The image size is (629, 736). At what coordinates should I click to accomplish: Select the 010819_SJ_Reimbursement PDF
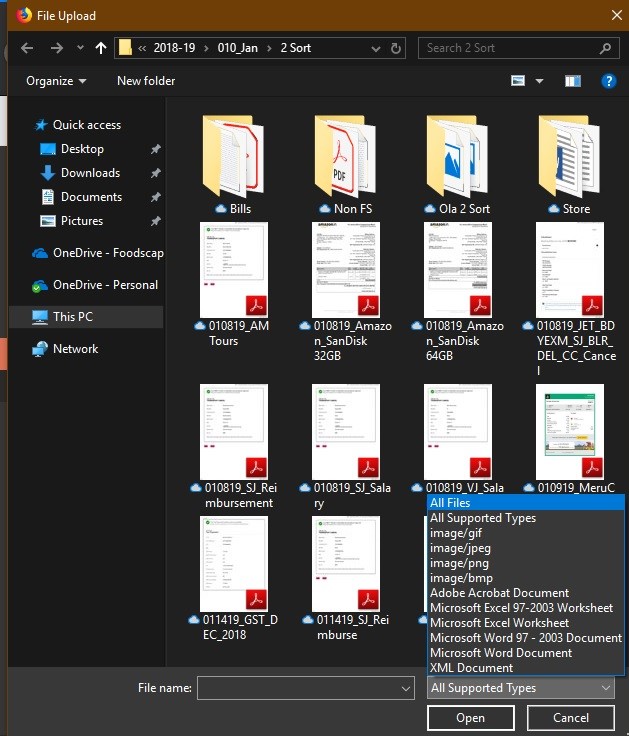[x=233, y=446]
